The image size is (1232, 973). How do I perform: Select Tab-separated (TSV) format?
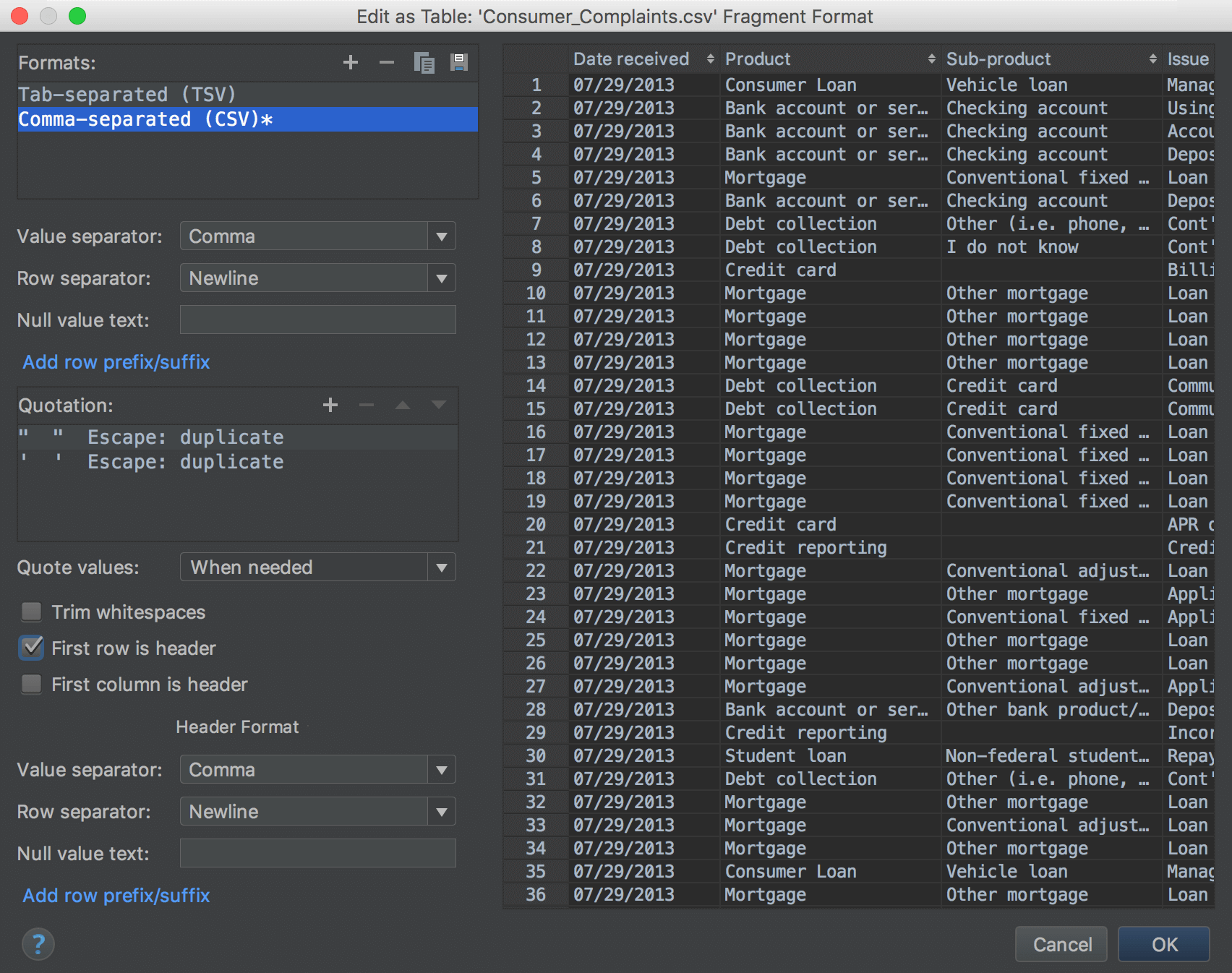127,95
